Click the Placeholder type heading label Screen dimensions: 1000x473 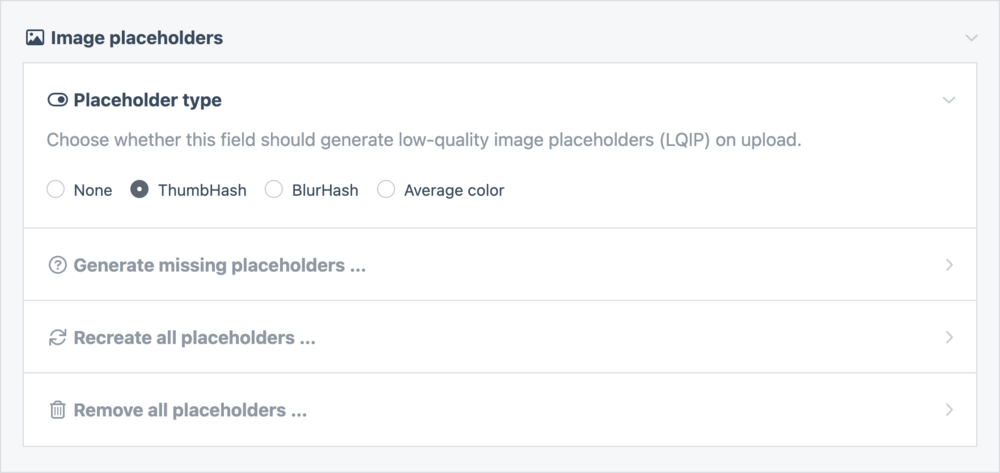(147, 100)
